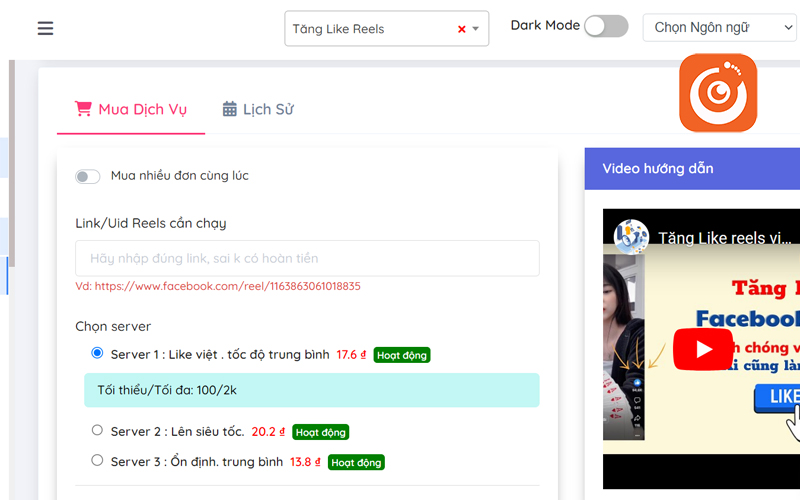Enable Mua nhiều đơn cùng lúc switch
This screenshot has height=500, width=800.
[x=88, y=177]
